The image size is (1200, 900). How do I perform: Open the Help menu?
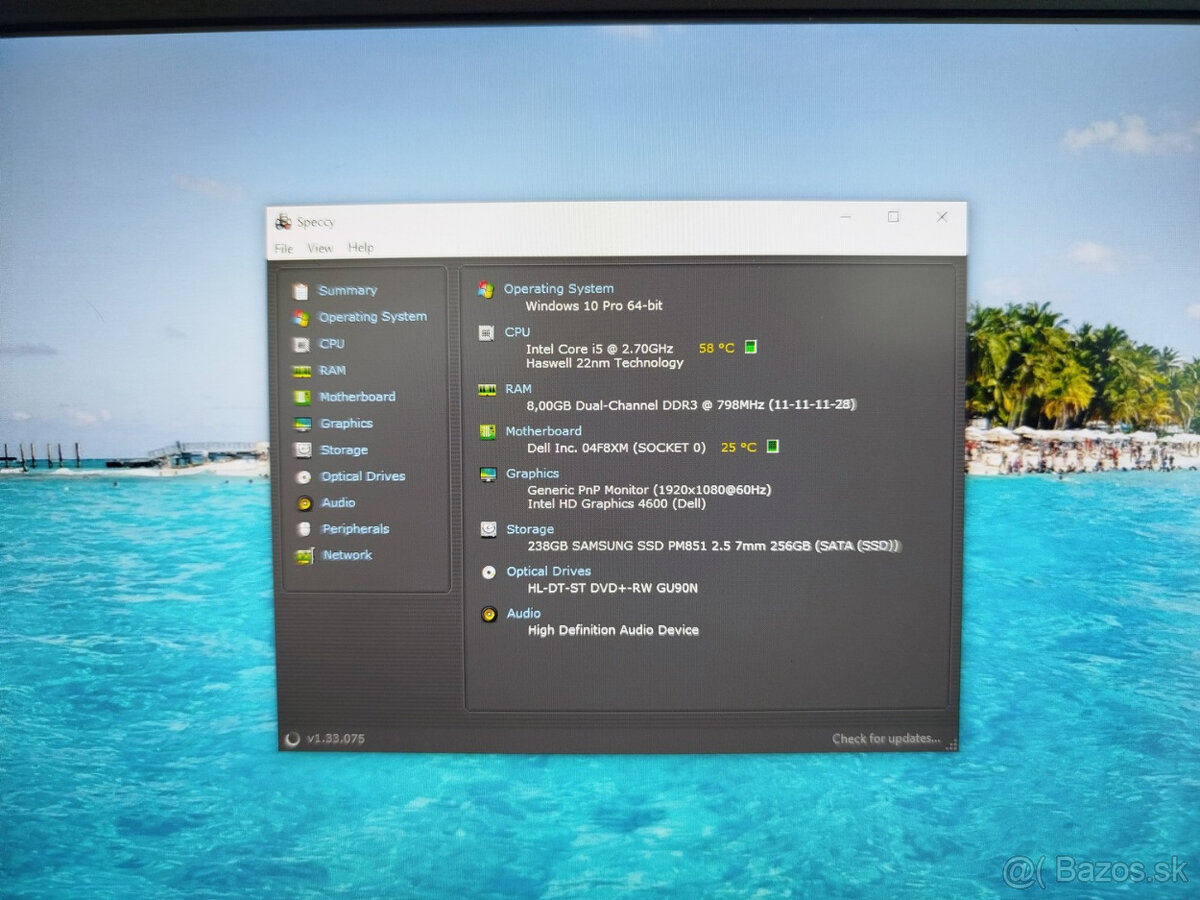[361, 248]
